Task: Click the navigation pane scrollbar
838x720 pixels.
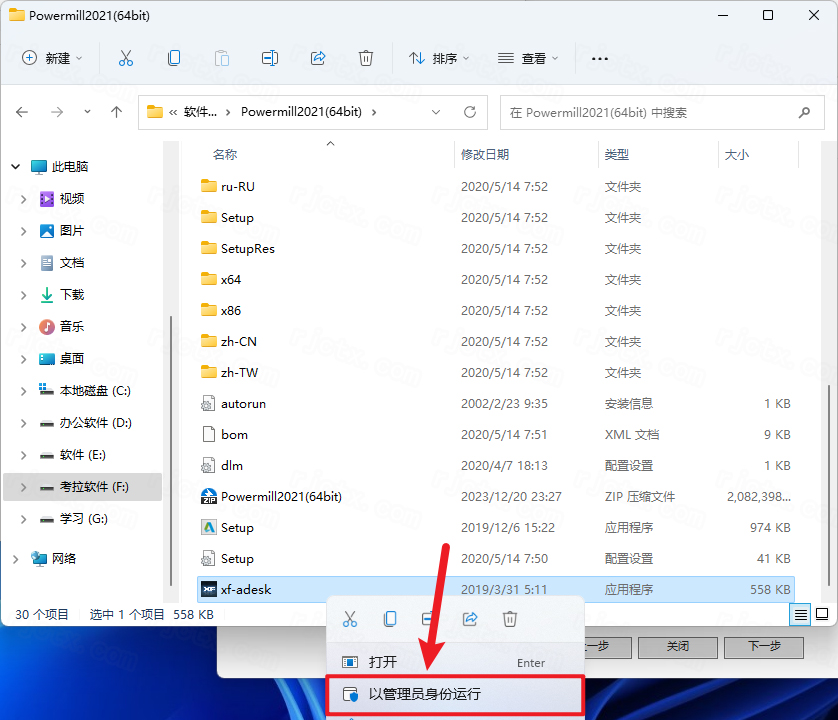Action: (x=170, y=451)
